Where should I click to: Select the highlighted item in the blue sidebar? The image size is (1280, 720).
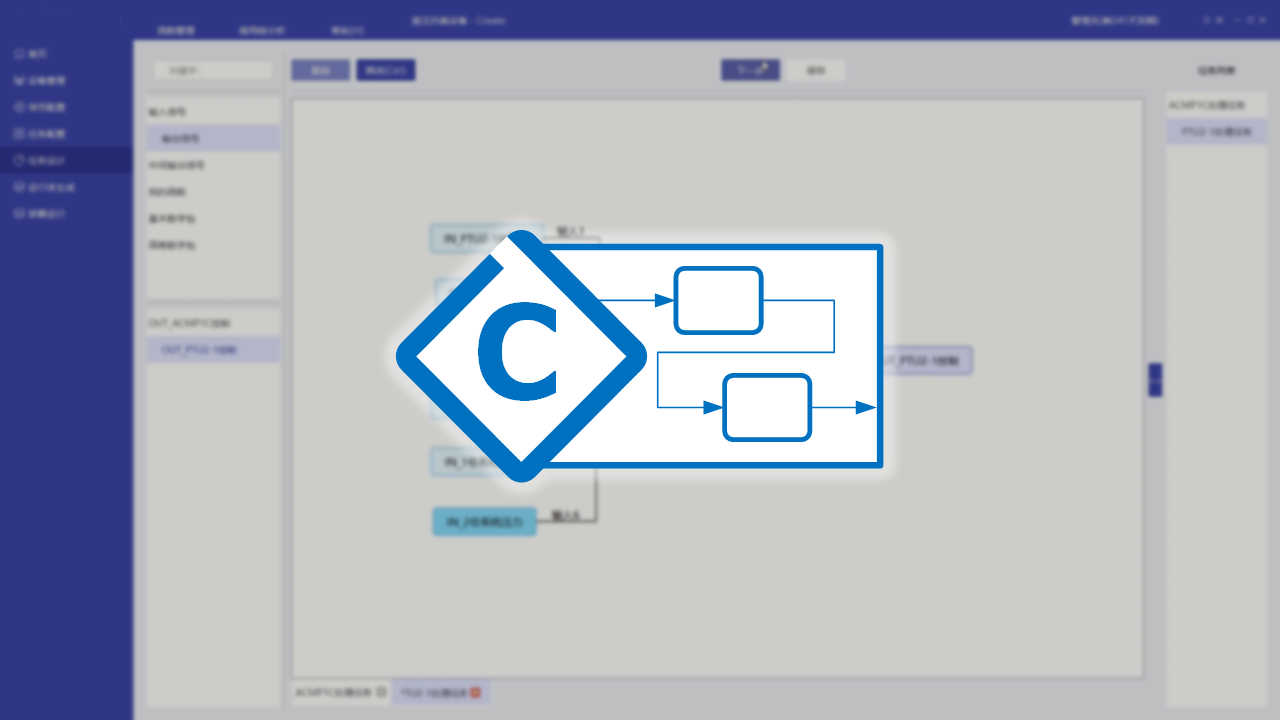[66, 160]
